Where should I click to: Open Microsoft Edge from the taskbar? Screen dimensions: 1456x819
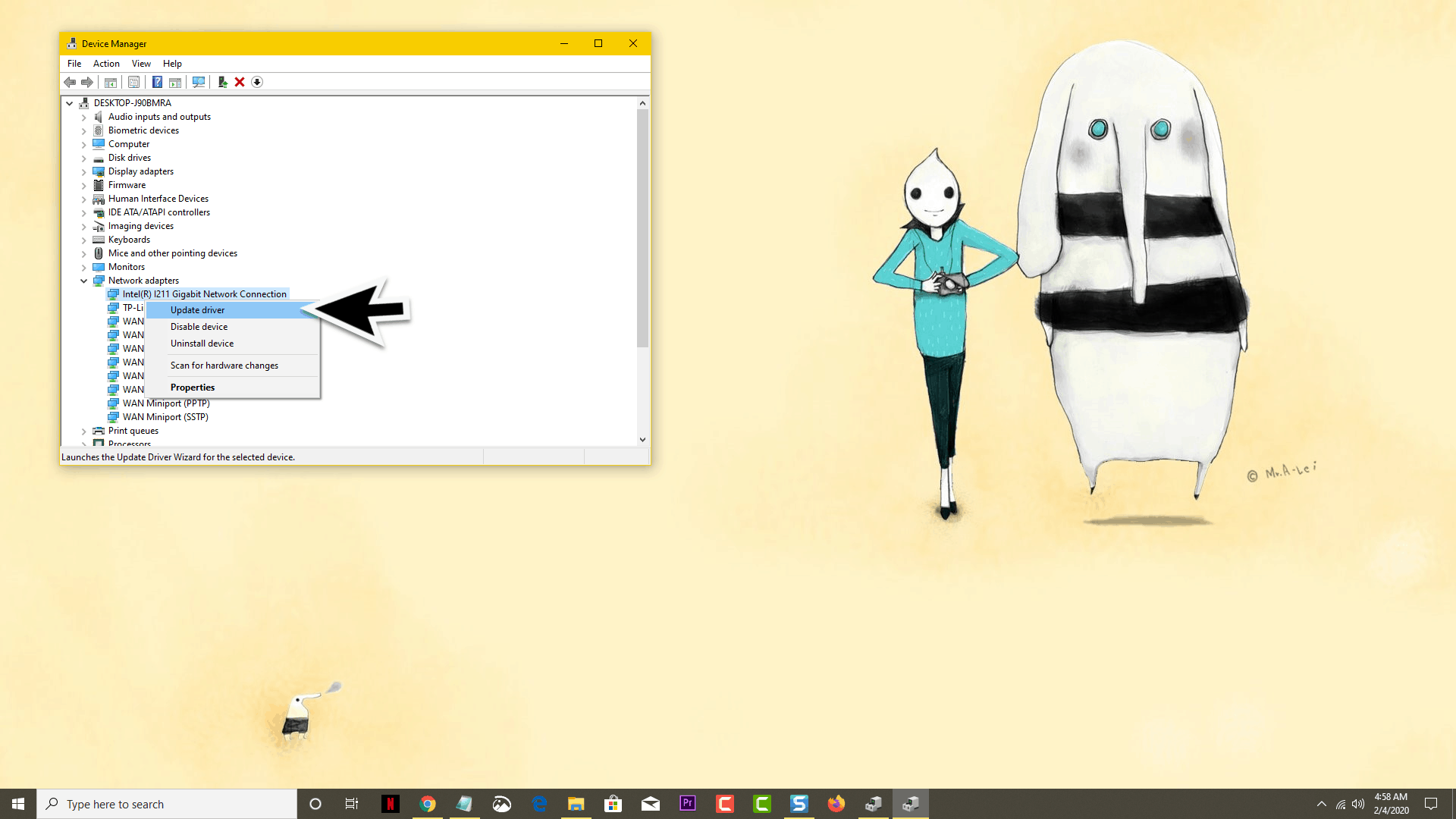click(539, 804)
